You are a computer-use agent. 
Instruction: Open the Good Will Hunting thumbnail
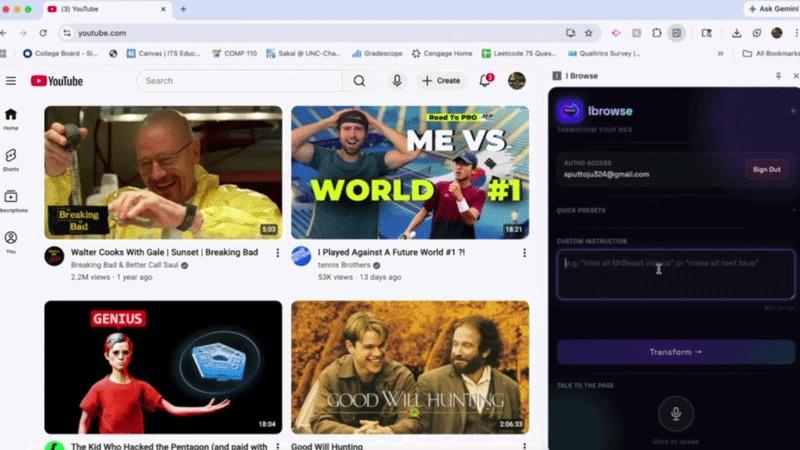click(410, 367)
